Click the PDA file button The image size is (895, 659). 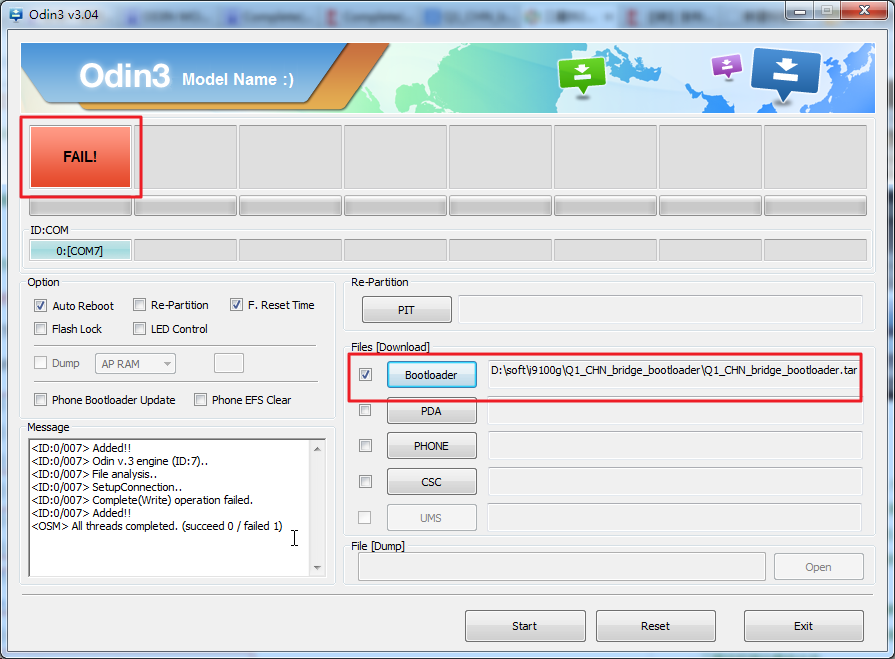point(432,411)
